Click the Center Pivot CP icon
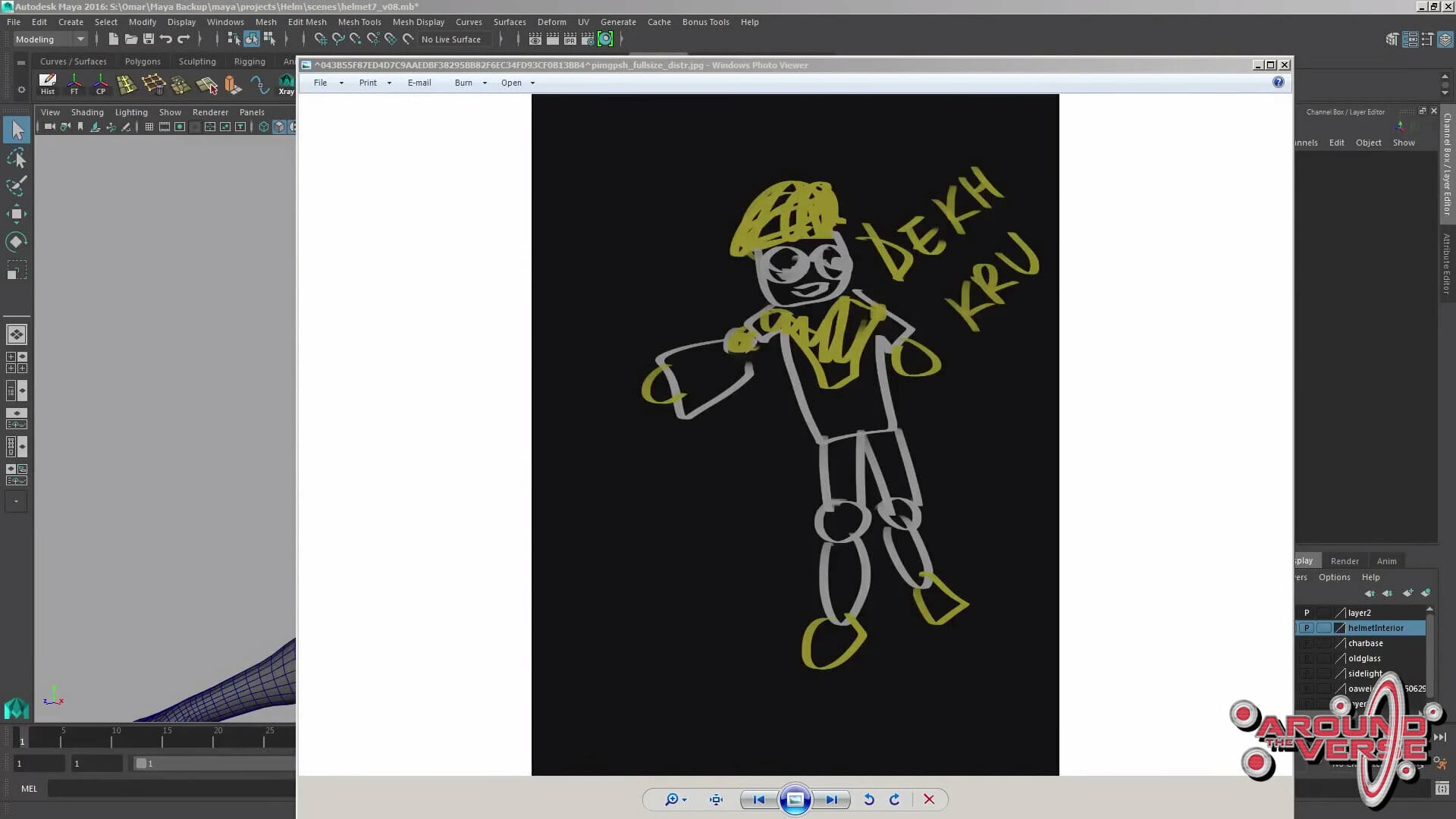This screenshot has height=819, width=1456. click(100, 83)
